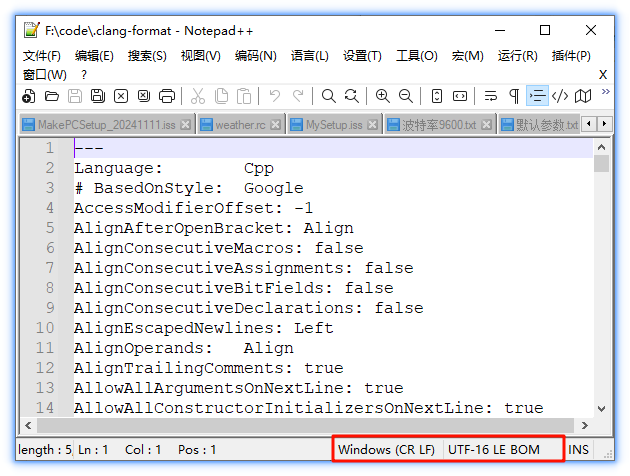This screenshot has height=476, width=630.
Task: Click the horizontal scrollbar right arrow
Action: tap(585, 425)
